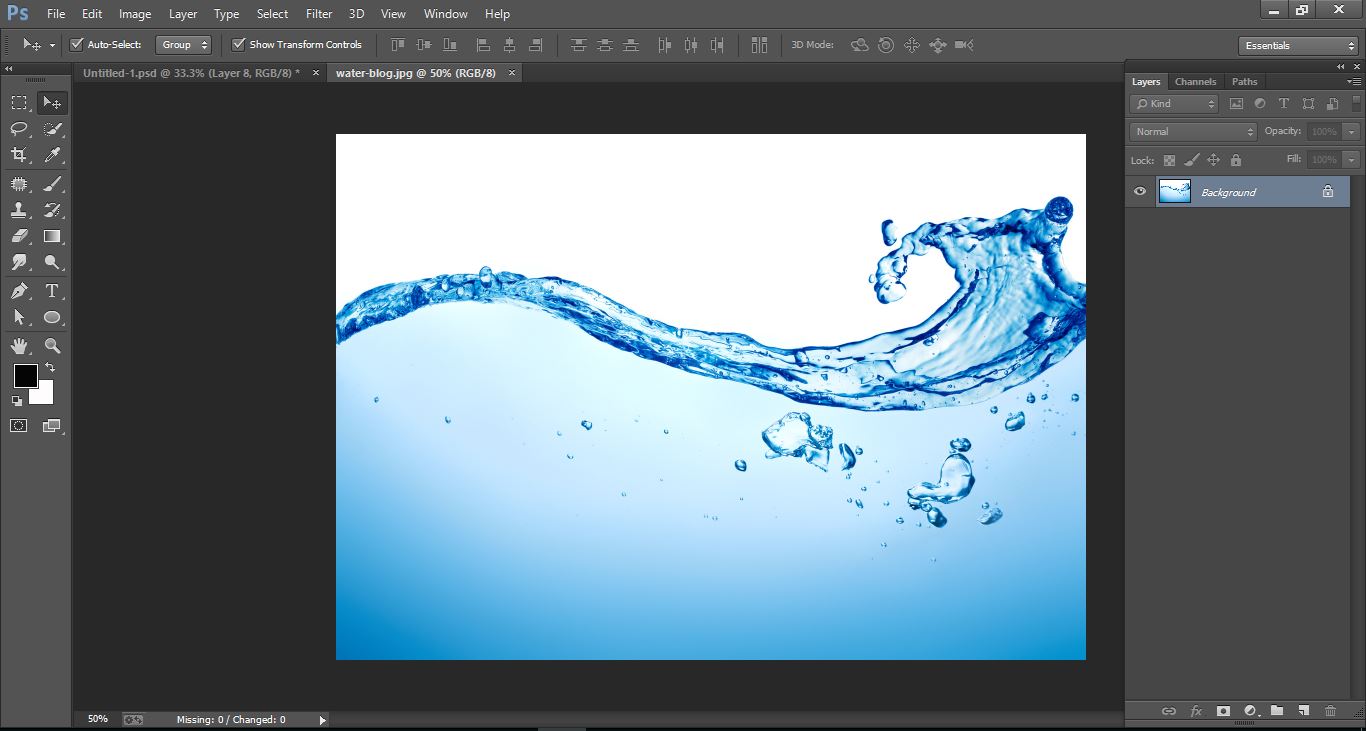
Task: Hide the Background layer
Action: [x=1139, y=191]
